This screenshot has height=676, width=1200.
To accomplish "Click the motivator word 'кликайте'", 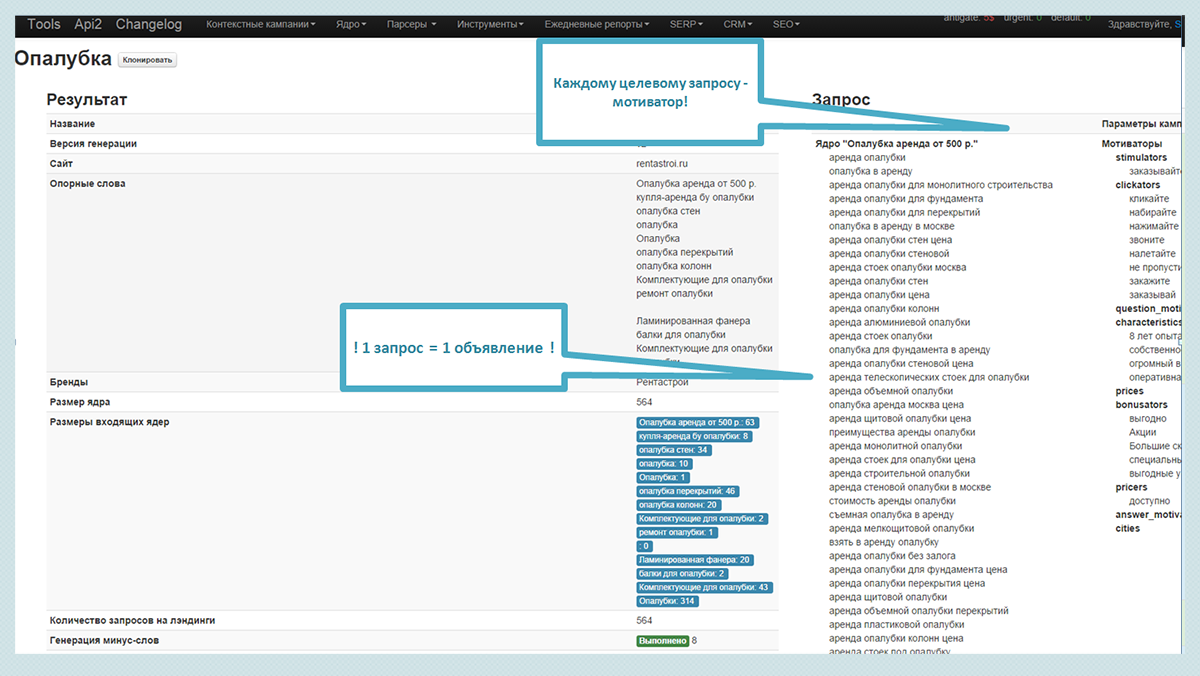I will 1149,199.
